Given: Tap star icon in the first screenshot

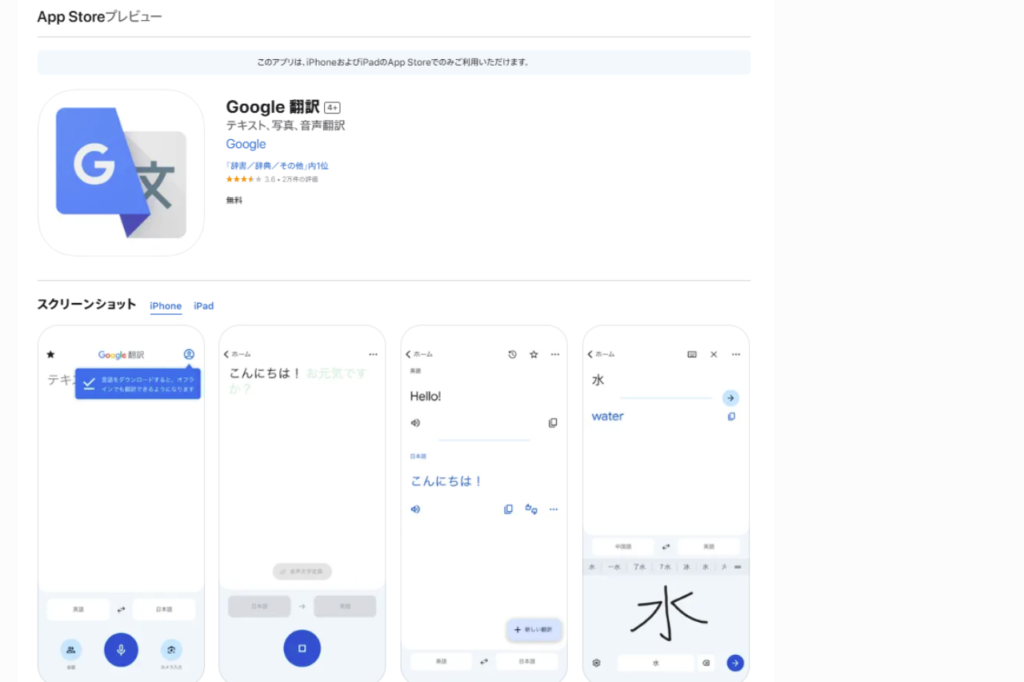Looking at the screenshot, I should coord(50,355).
